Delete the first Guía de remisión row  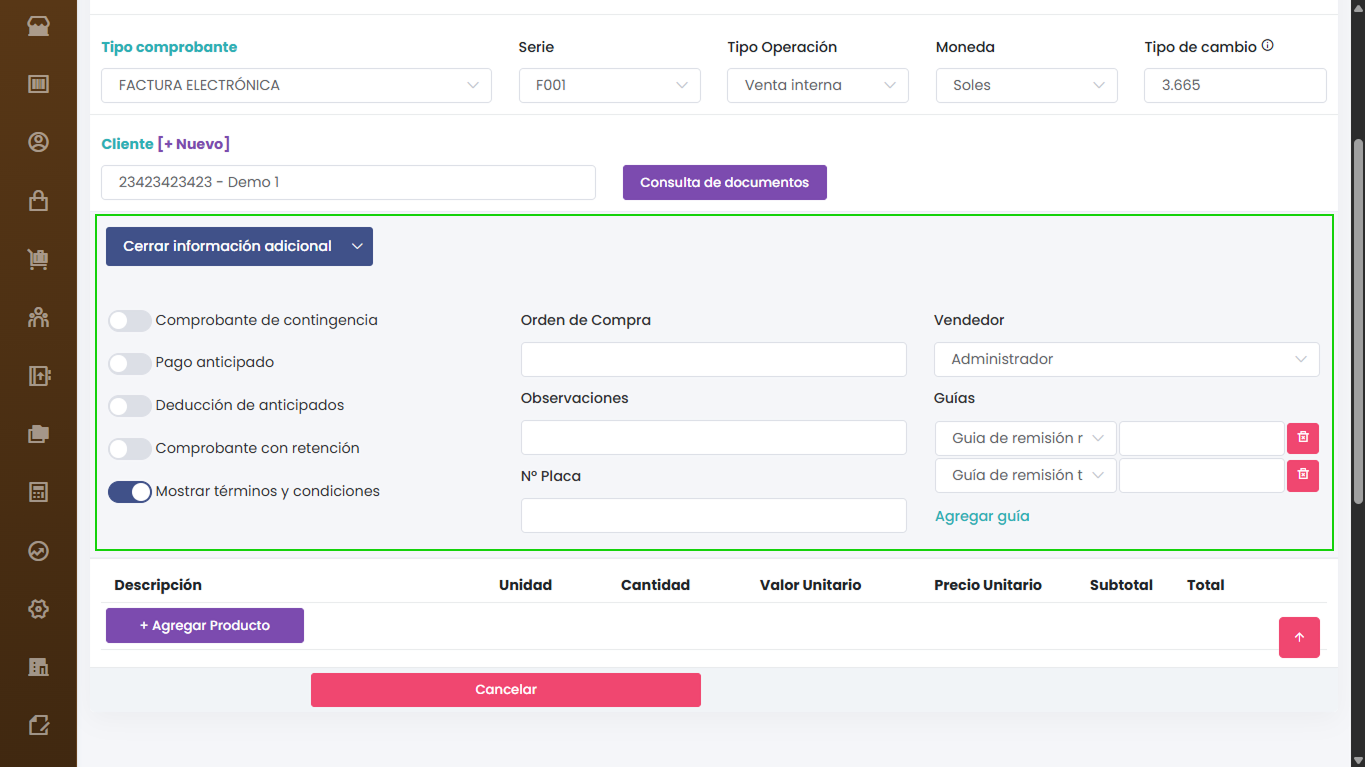[1303, 438]
